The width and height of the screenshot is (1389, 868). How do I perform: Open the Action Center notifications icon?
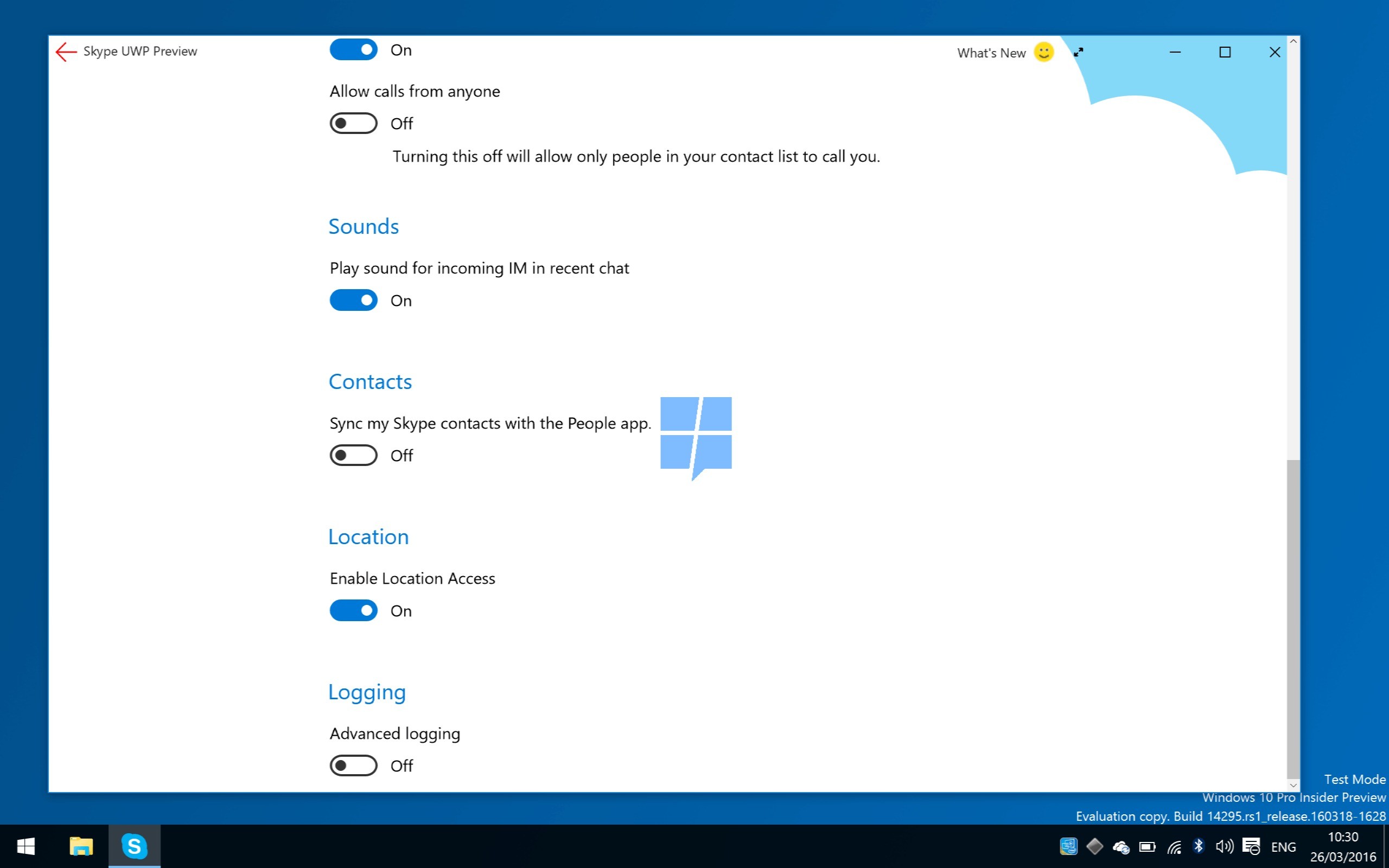pyautogui.click(x=1251, y=846)
